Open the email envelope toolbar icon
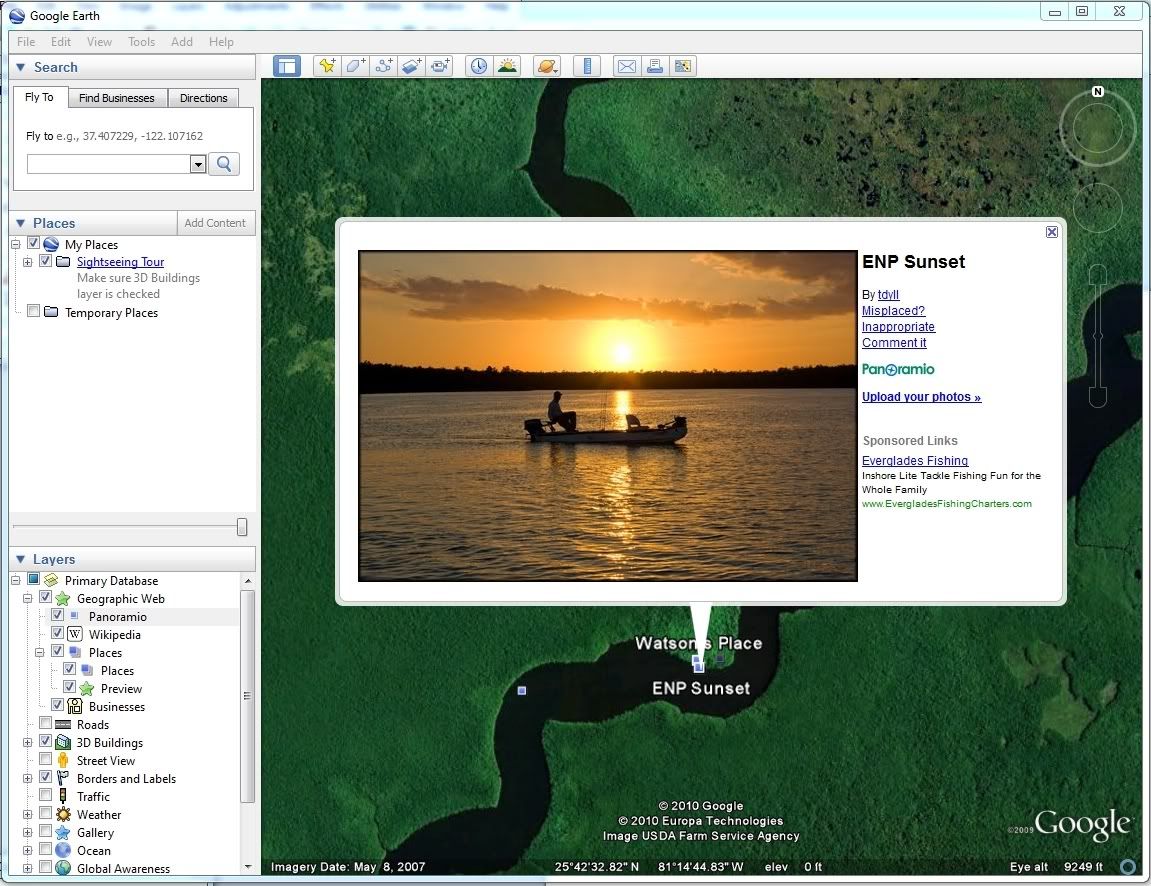 click(626, 66)
